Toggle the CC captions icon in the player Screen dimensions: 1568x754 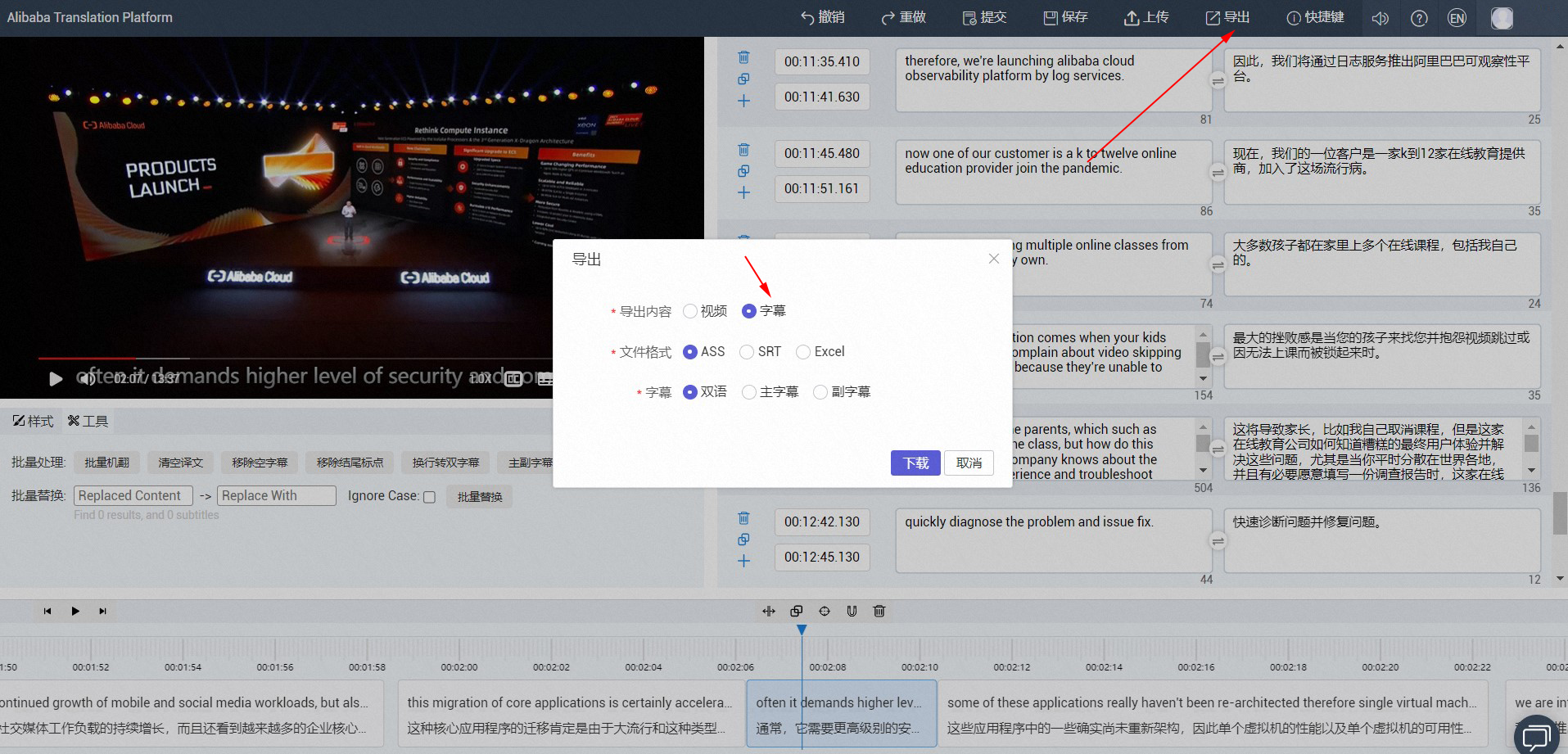pos(513,378)
